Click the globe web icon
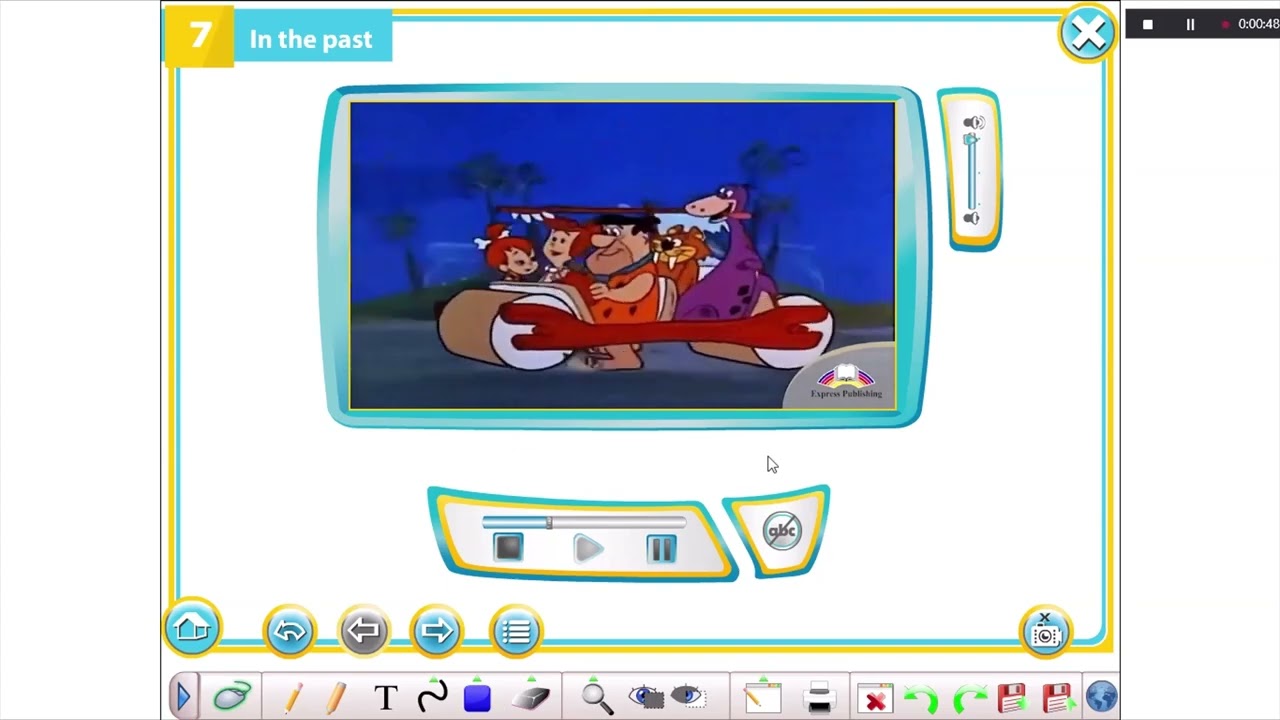Viewport: 1280px width, 720px height. [1101, 697]
